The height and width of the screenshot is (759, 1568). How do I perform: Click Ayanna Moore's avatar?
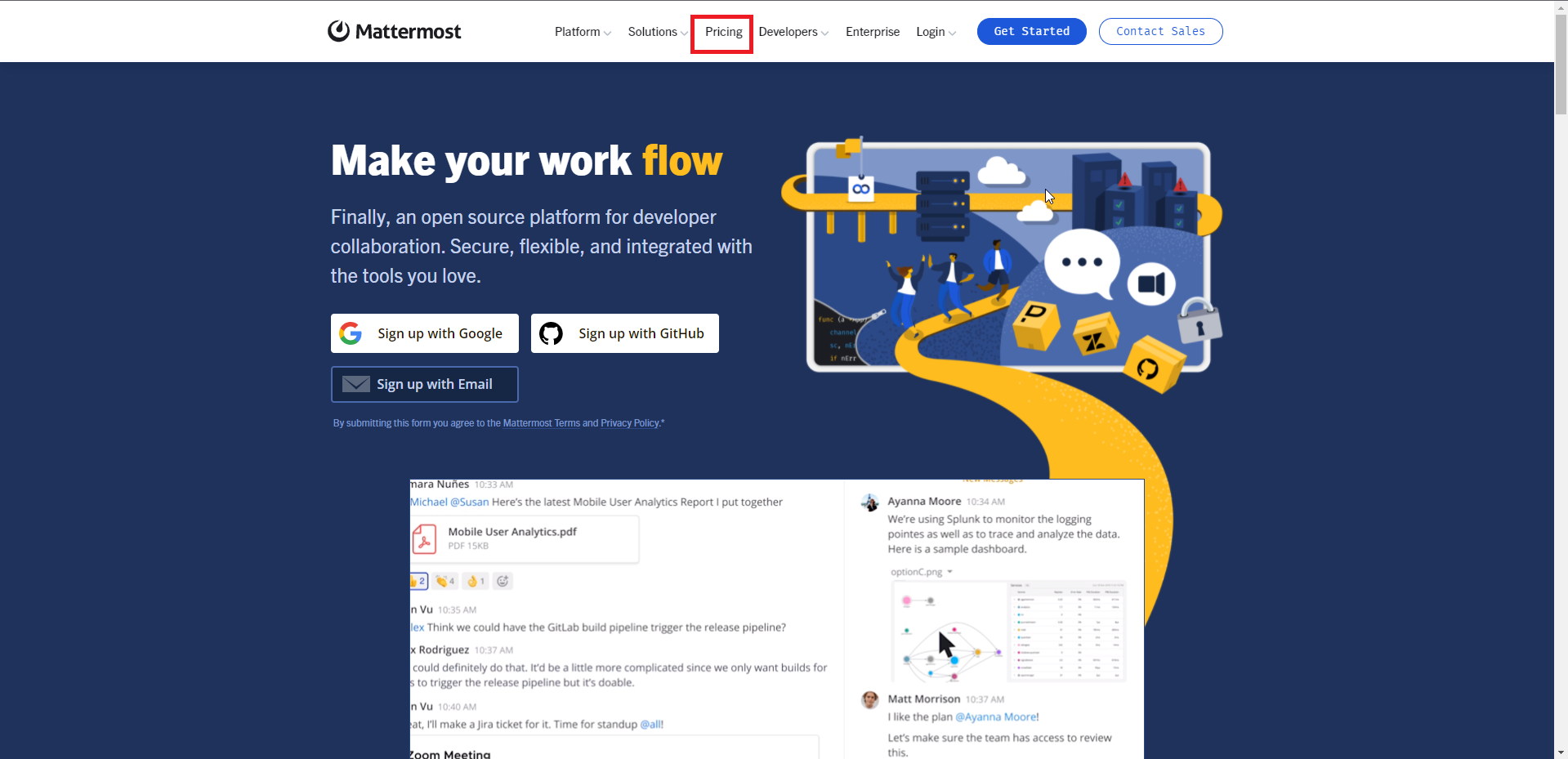click(x=870, y=502)
